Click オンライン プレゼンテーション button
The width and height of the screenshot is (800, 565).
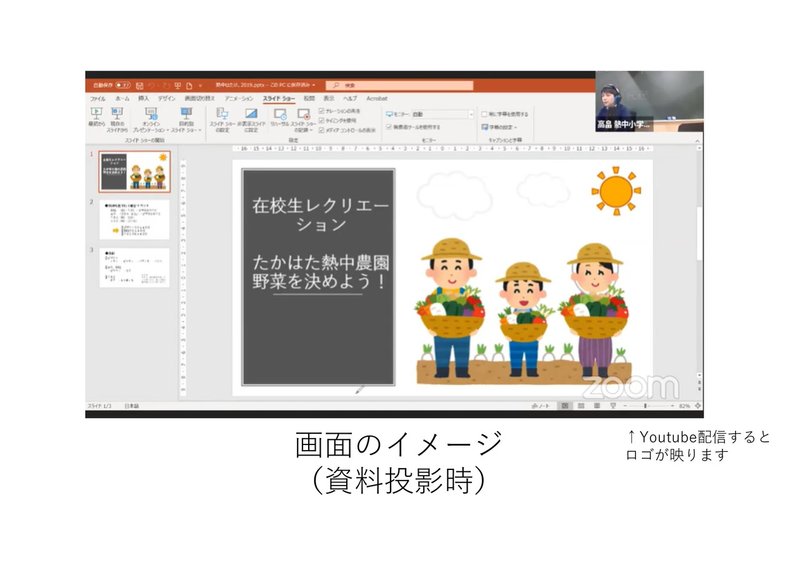point(151,120)
